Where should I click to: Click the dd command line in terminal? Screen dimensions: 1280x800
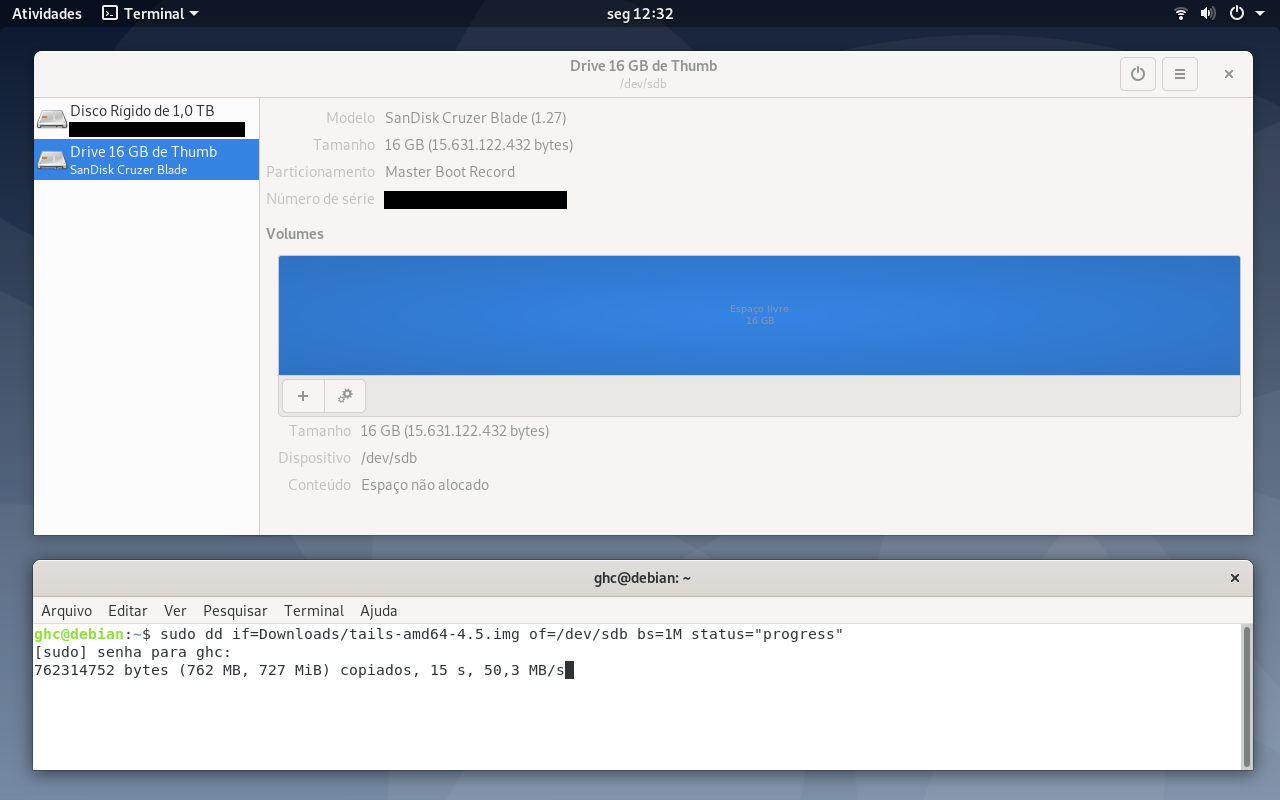(439, 634)
